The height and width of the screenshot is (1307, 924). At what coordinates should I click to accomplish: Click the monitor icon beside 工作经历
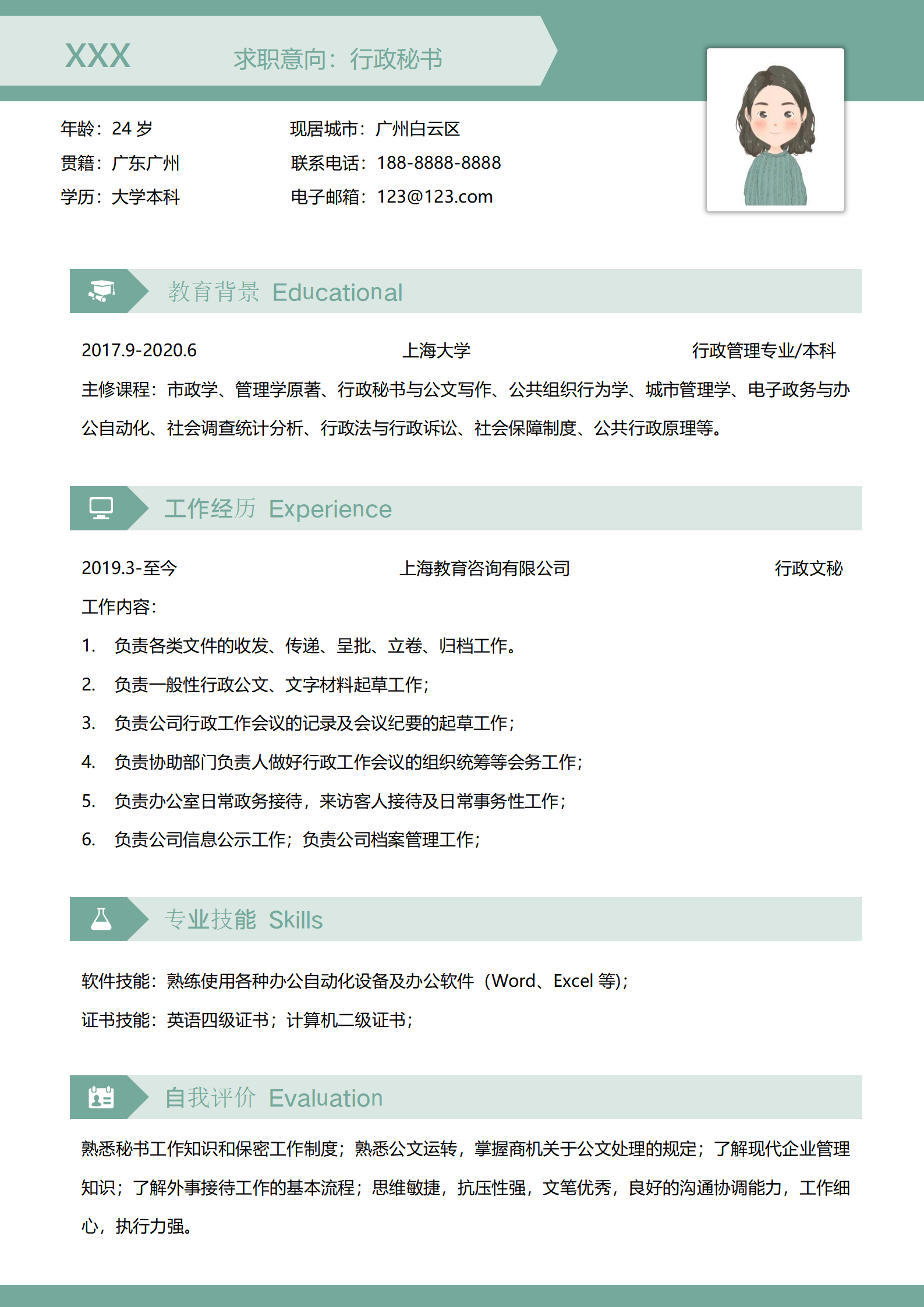[101, 508]
